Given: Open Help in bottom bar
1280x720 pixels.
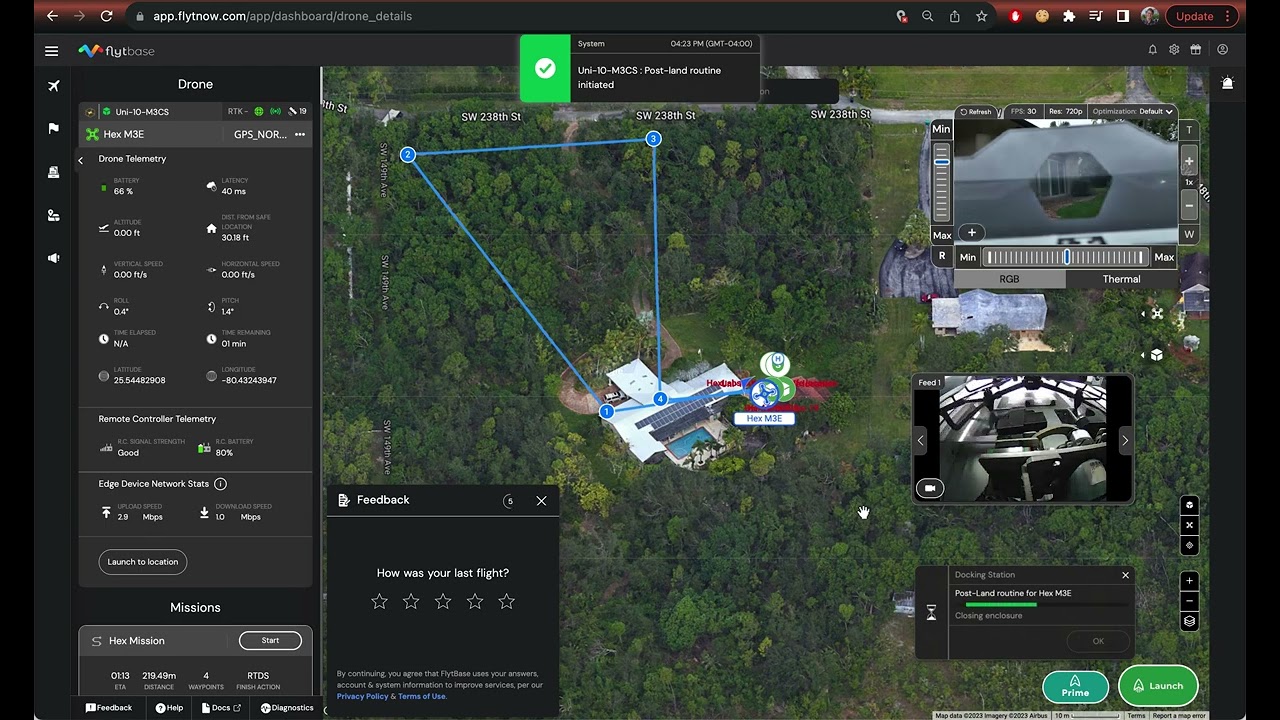Looking at the screenshot, I should 169,708.
